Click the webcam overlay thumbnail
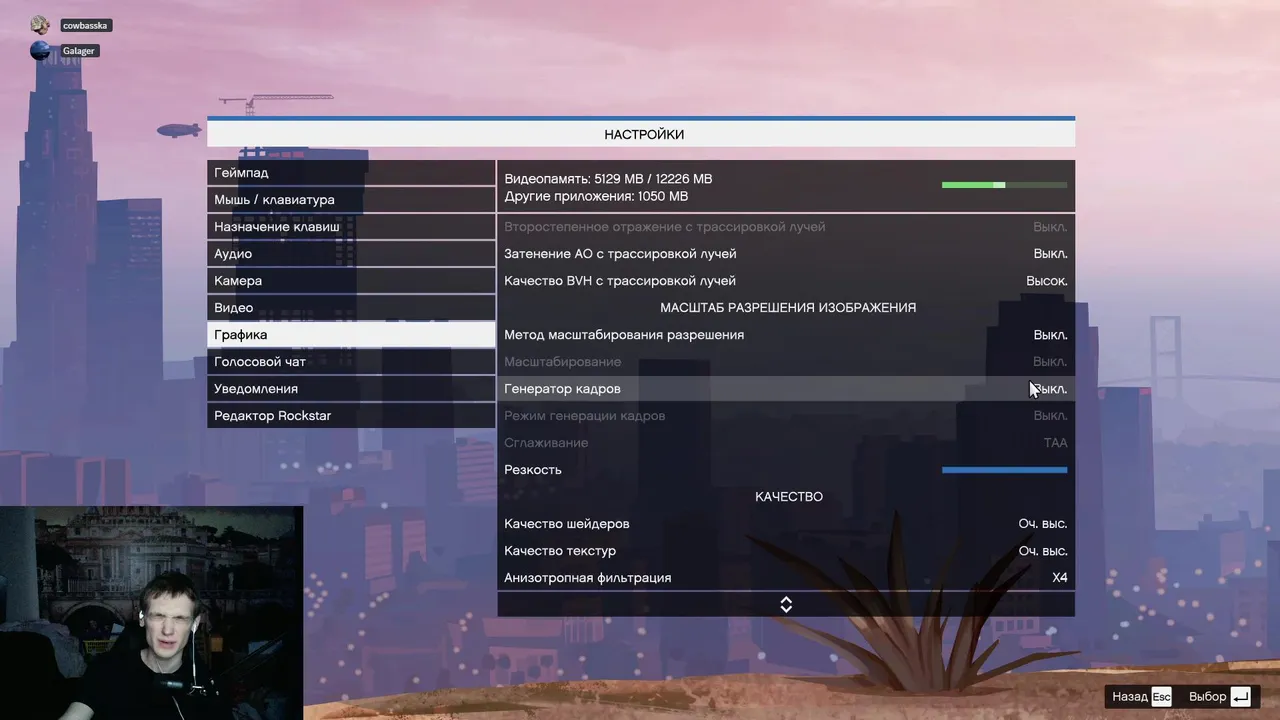The width and height of the screenshot is (1280, 720). click(151, 613)
